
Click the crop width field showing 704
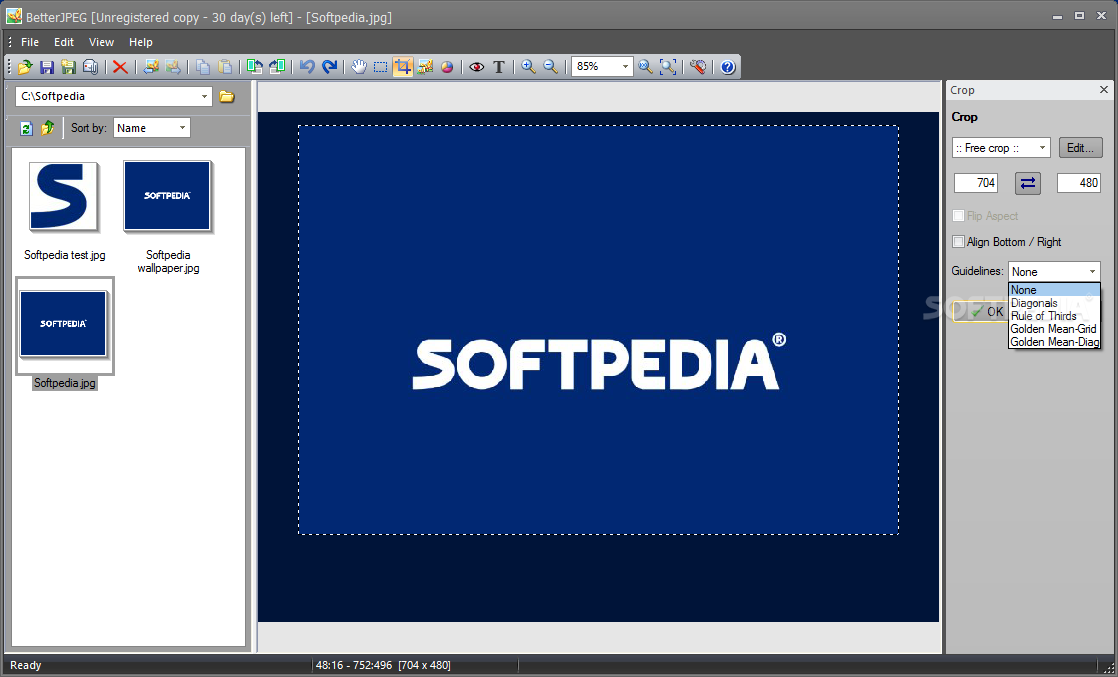pos(976,183)
